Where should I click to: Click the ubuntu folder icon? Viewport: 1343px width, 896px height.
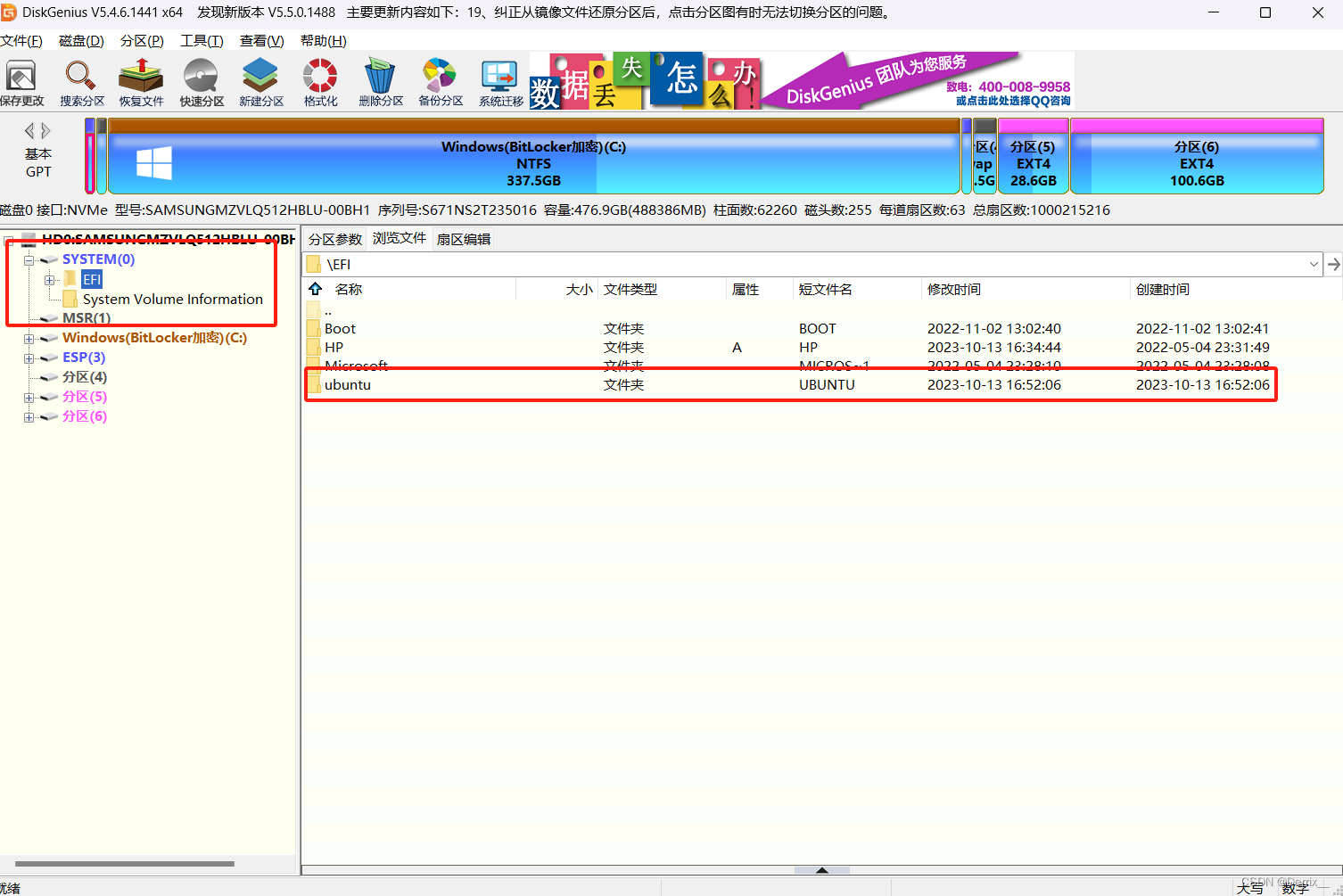313,385
